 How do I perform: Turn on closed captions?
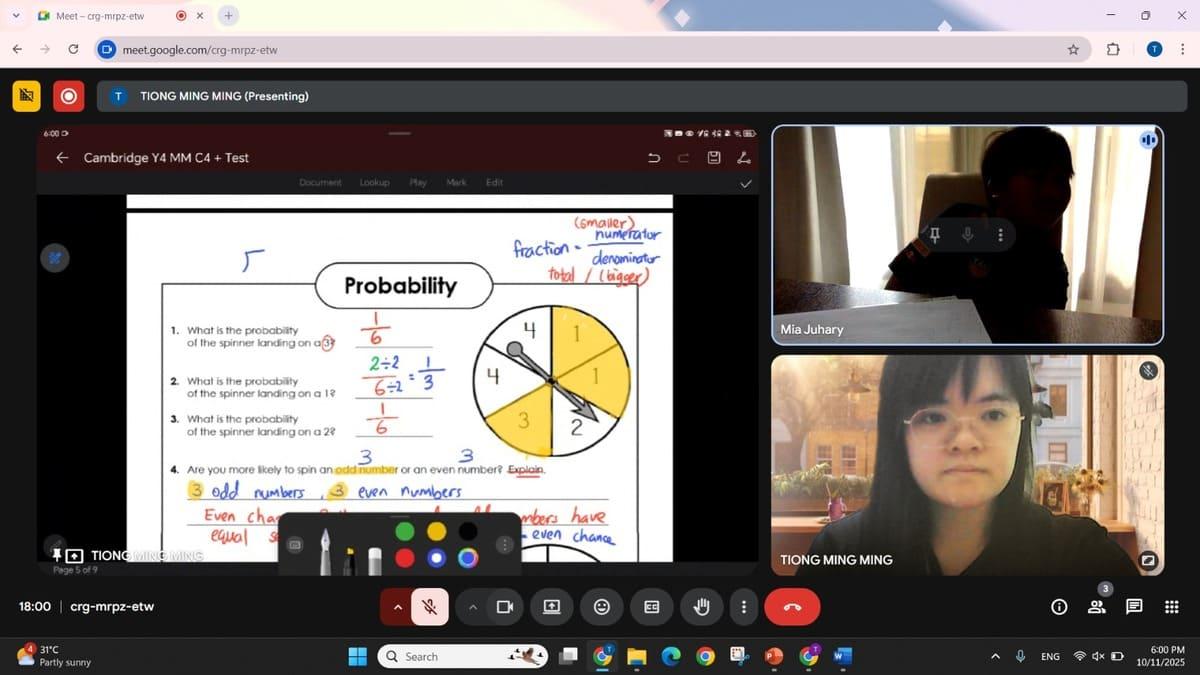(x=651, y=606)
